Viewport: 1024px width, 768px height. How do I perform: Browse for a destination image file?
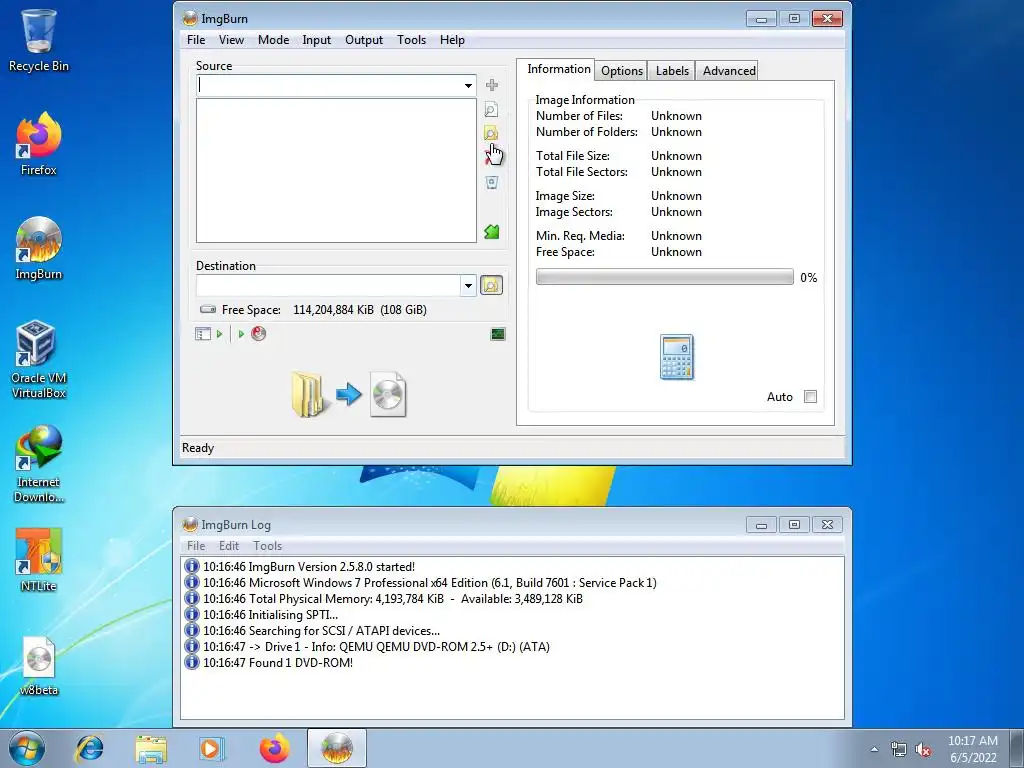point(491,285)
